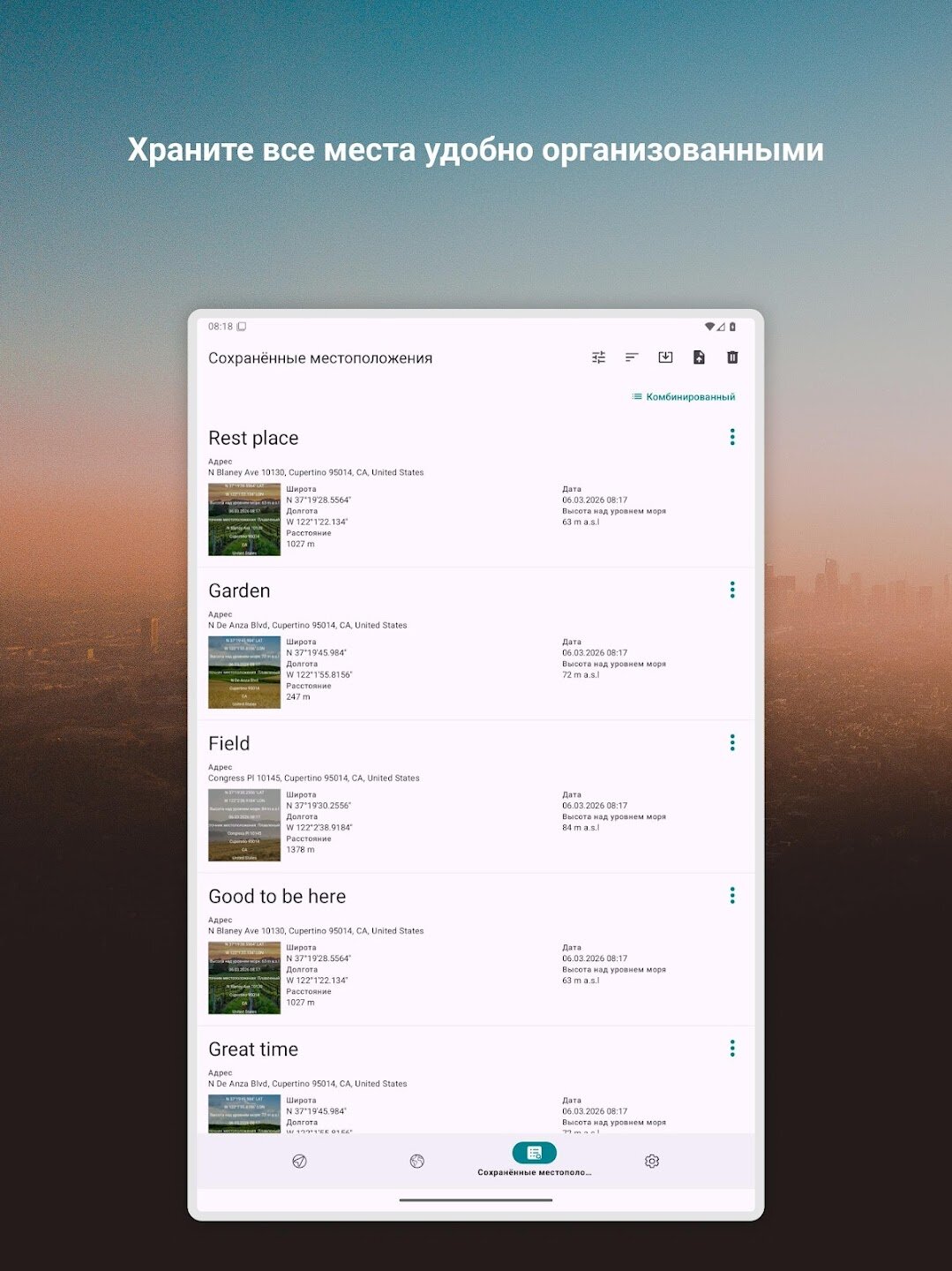This screenshot has height=1271, width=952.
Task: Switch view mode via Комбинированный
Action: pos(684,397)
